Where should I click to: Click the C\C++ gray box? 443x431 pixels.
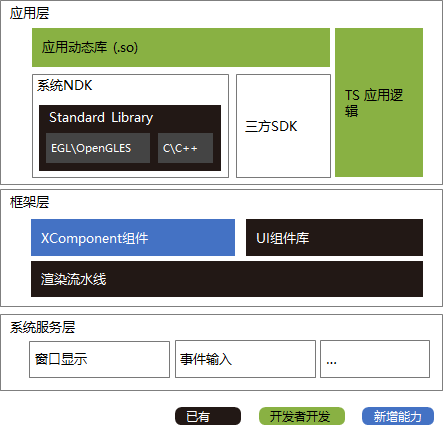[x=185, y=148]
